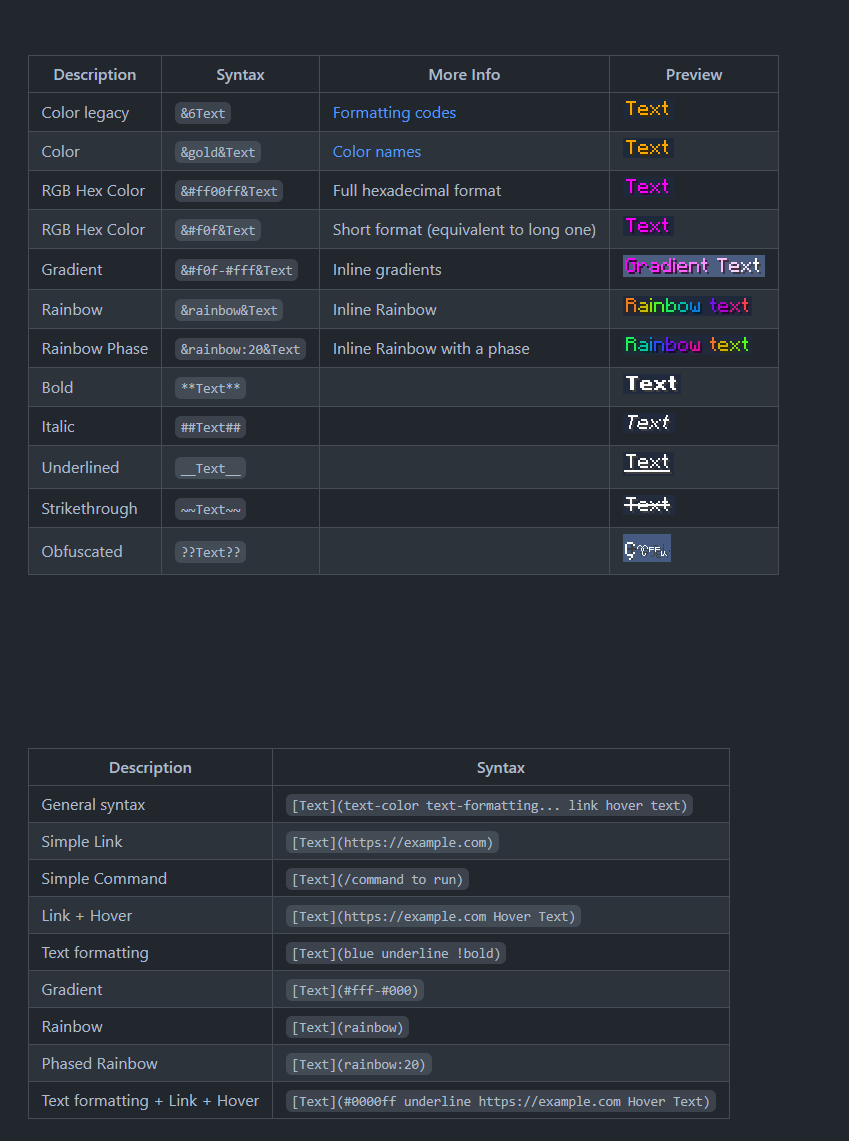Click the ??Text?? syntax code
Viewport: 849px width, 1141px height.
coord(210,552)
